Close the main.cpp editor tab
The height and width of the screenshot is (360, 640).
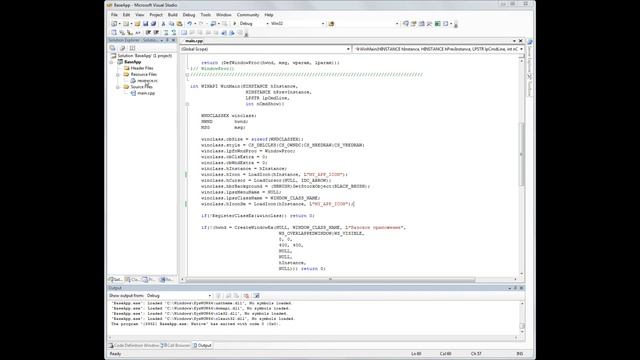click(520, 41)
